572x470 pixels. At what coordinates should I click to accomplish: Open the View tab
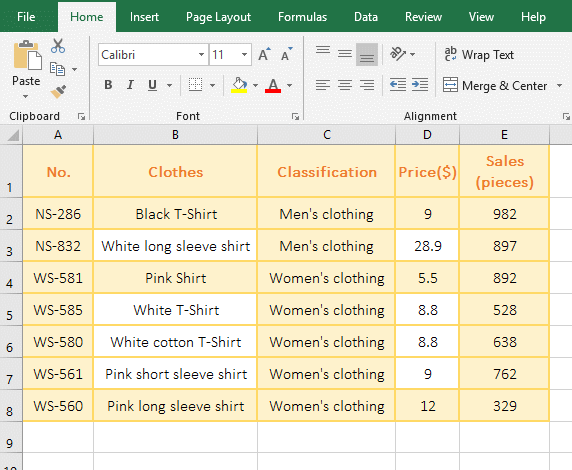click(x=481, y=17)
